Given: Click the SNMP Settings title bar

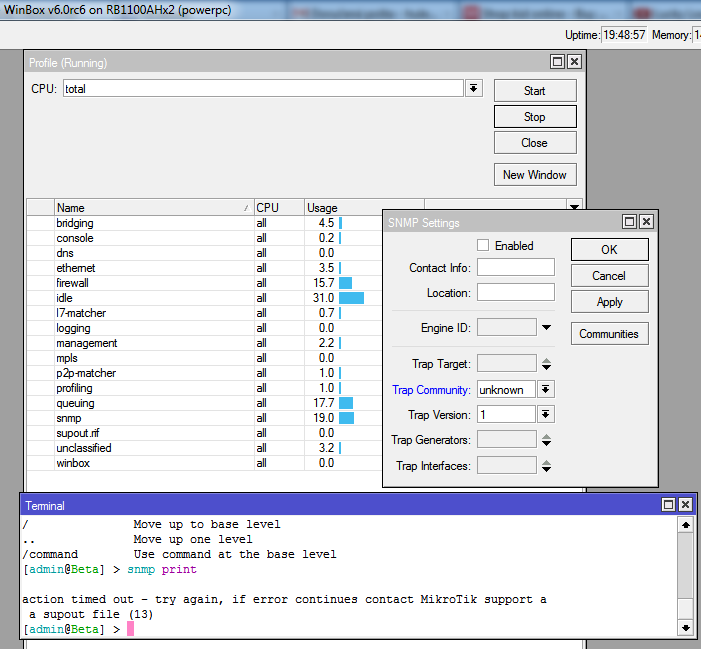Looking at the screenshot, I should coord(502,222).
